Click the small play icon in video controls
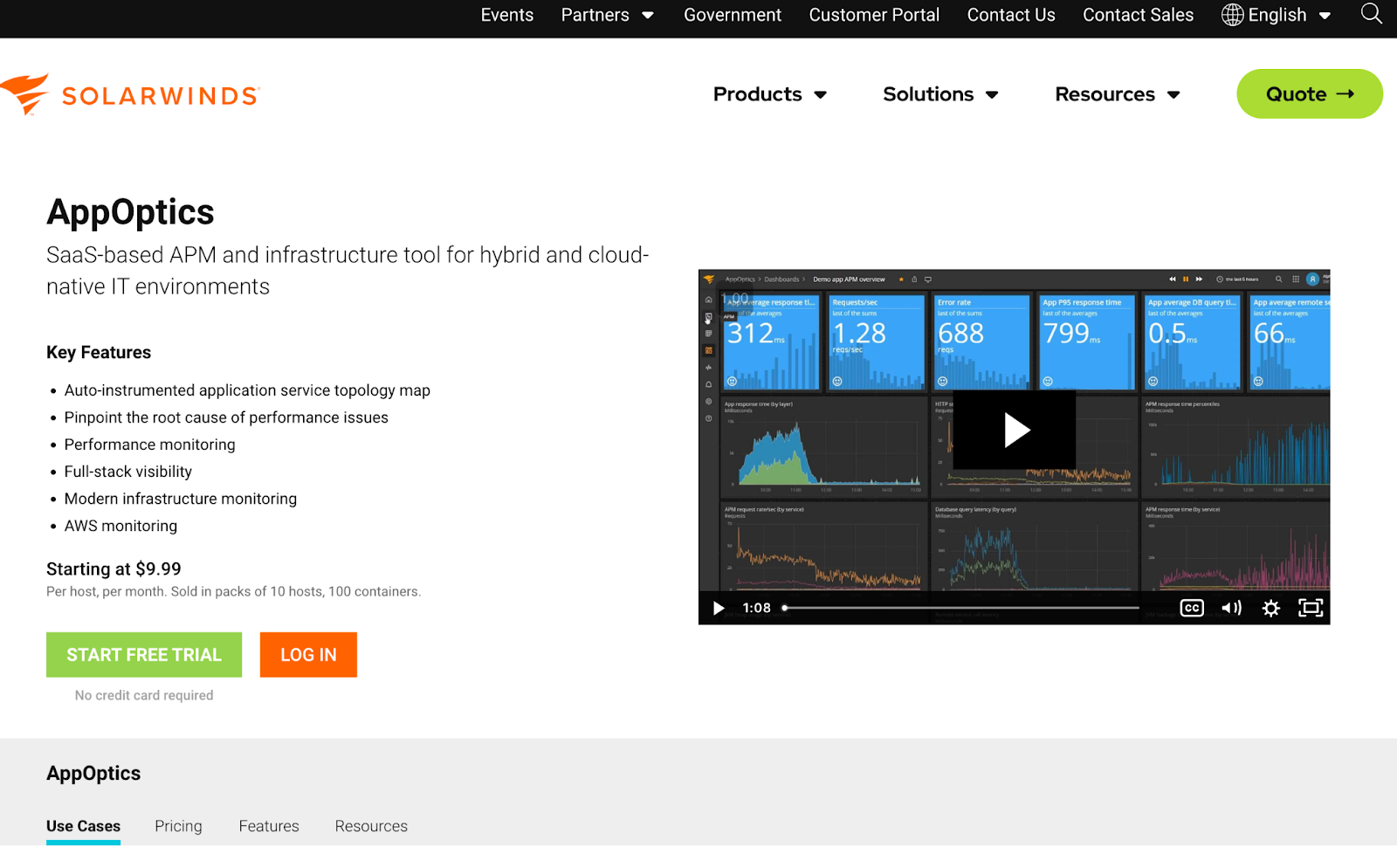1397x868 pixels. 719,608
